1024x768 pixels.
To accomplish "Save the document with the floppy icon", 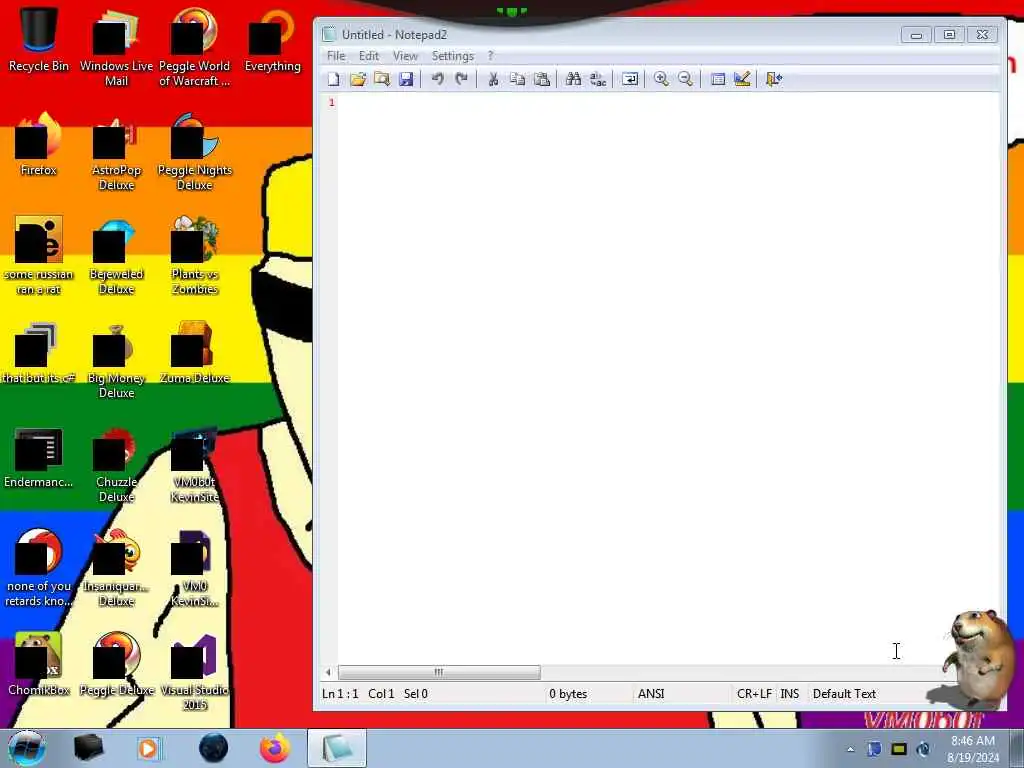I will [x=406, y=79].
